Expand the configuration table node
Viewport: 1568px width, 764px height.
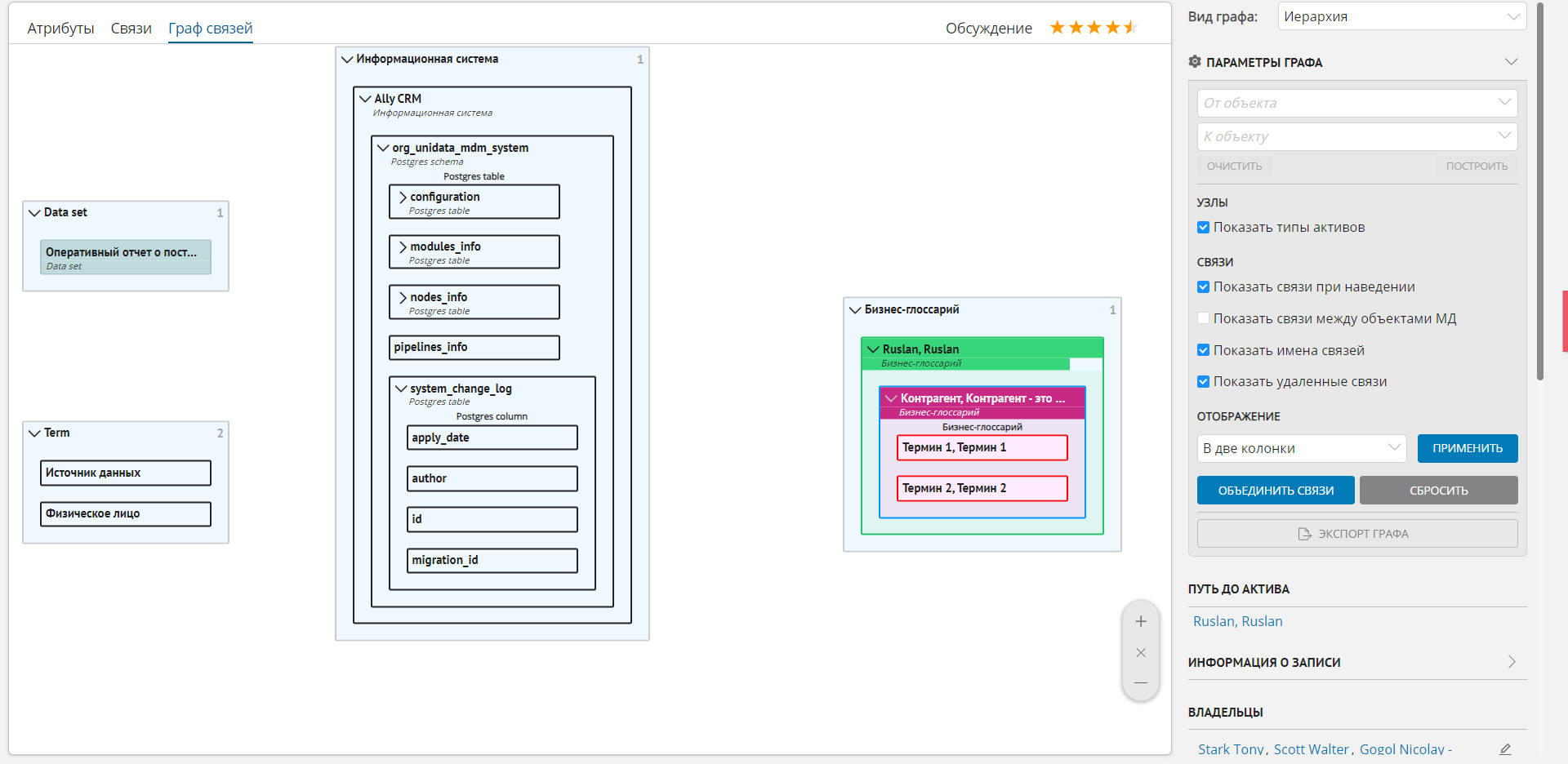(x=403, y=197)
